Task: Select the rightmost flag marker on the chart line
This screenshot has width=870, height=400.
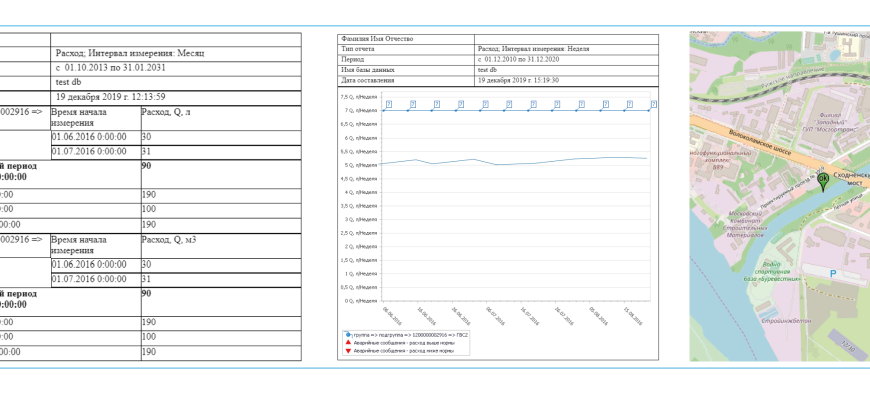Action: tap(653, 104)
